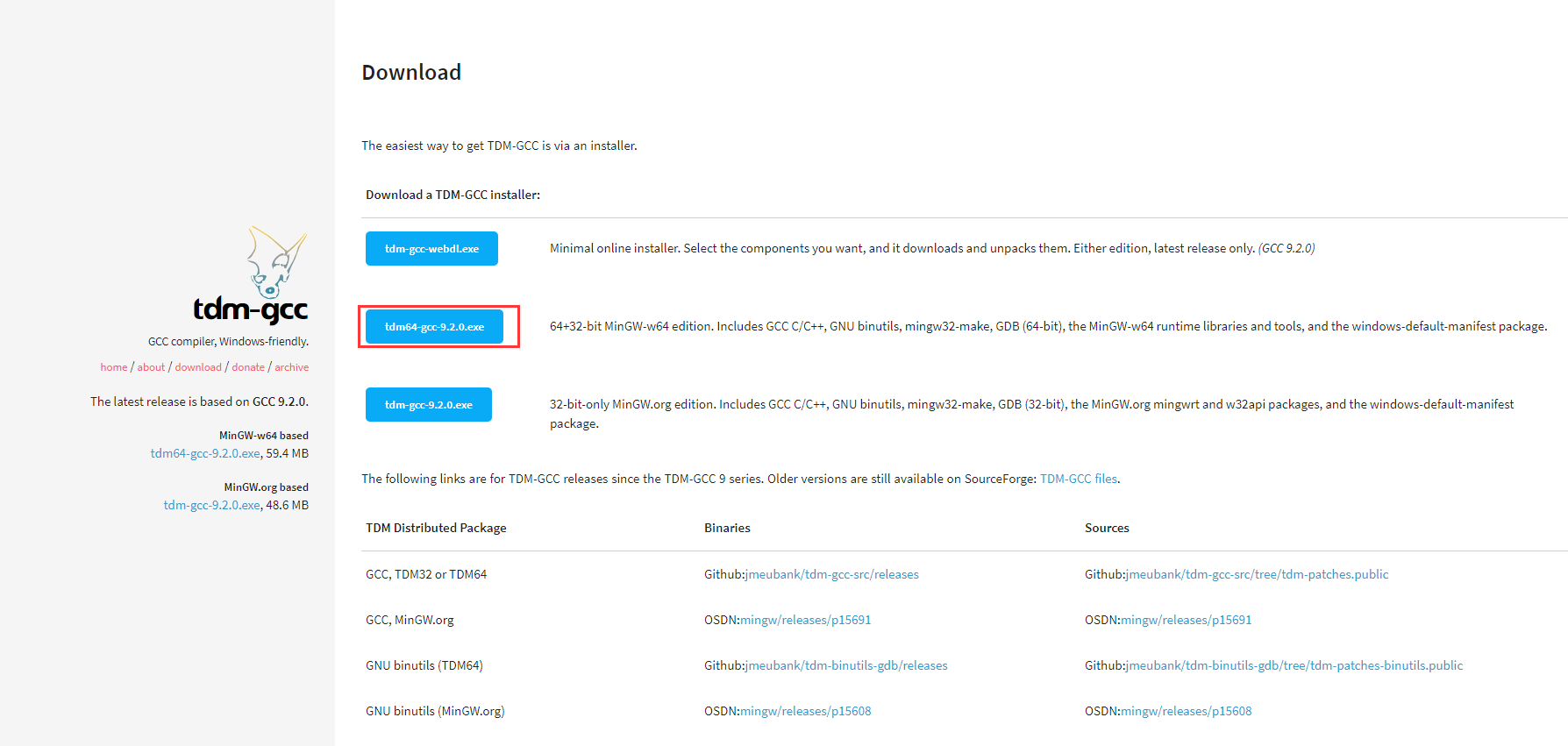This screenshot has height=746, width=1568.
Task: Select the 'GNU binutils (TDM64)' row label
Action: click(424, 665)
